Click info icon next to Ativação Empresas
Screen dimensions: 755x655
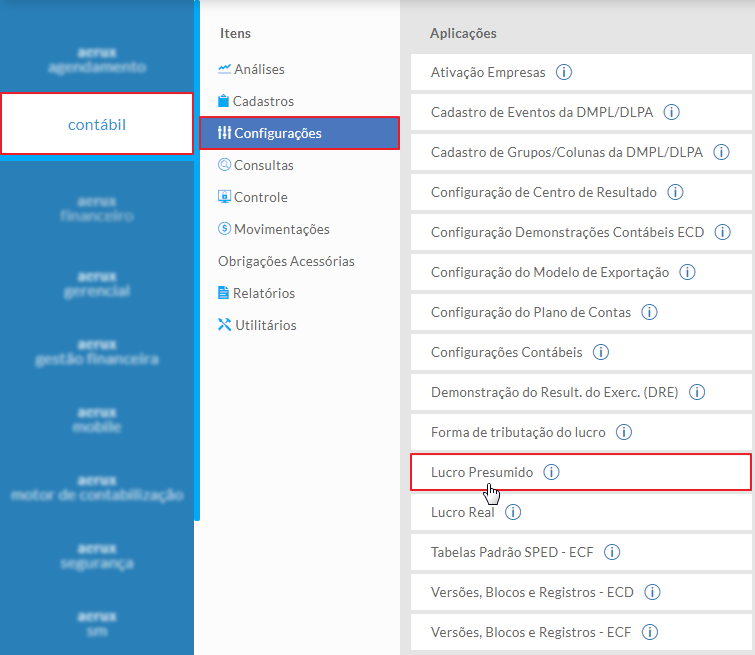click(x=564, y=72)
